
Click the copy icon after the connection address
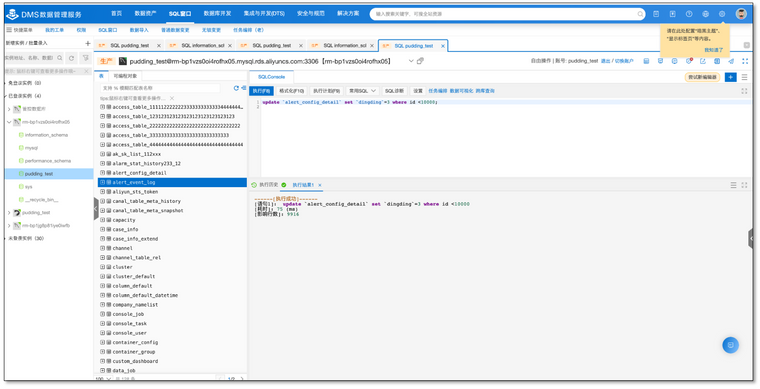click(420, 61)
